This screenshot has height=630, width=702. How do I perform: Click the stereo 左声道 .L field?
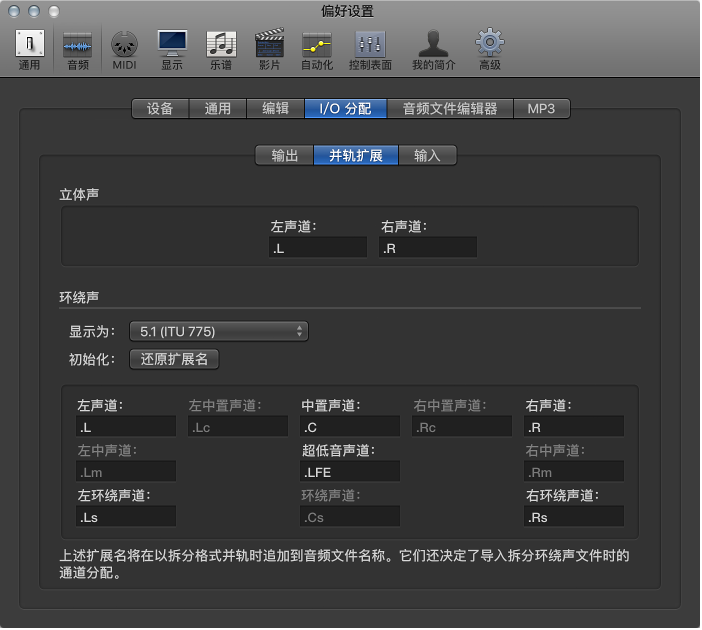(x=318, y=248)
